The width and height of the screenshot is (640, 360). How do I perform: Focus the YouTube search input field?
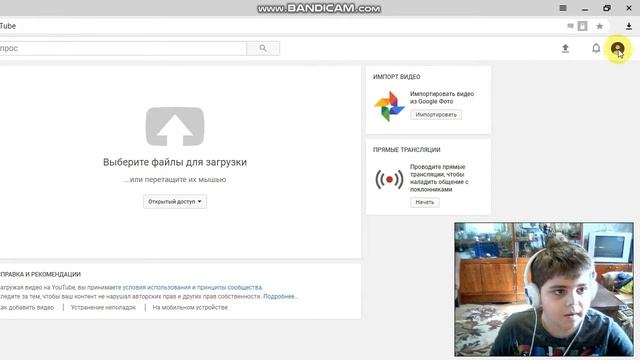coord(123,48)
